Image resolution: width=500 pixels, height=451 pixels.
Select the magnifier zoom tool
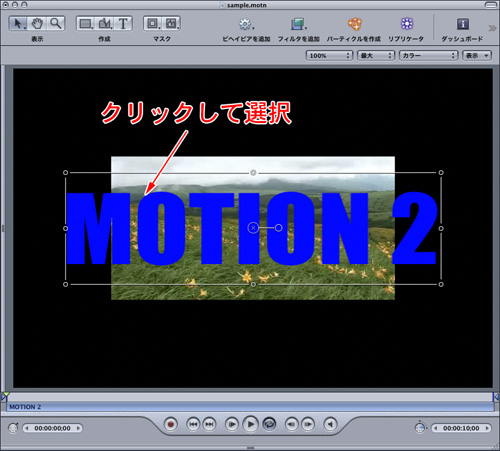coord(55,24)
